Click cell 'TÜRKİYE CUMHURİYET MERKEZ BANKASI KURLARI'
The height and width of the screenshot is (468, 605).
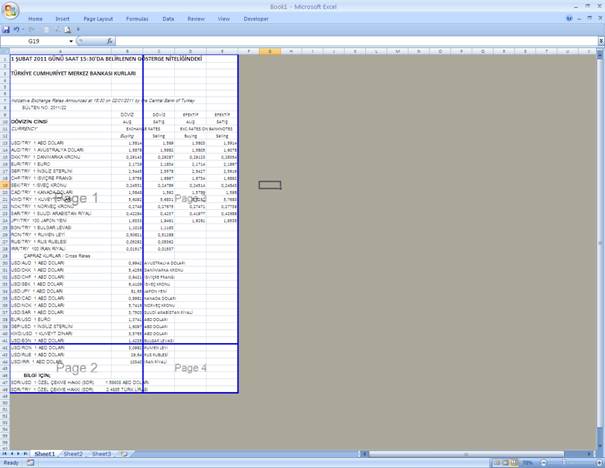point(73,73)
